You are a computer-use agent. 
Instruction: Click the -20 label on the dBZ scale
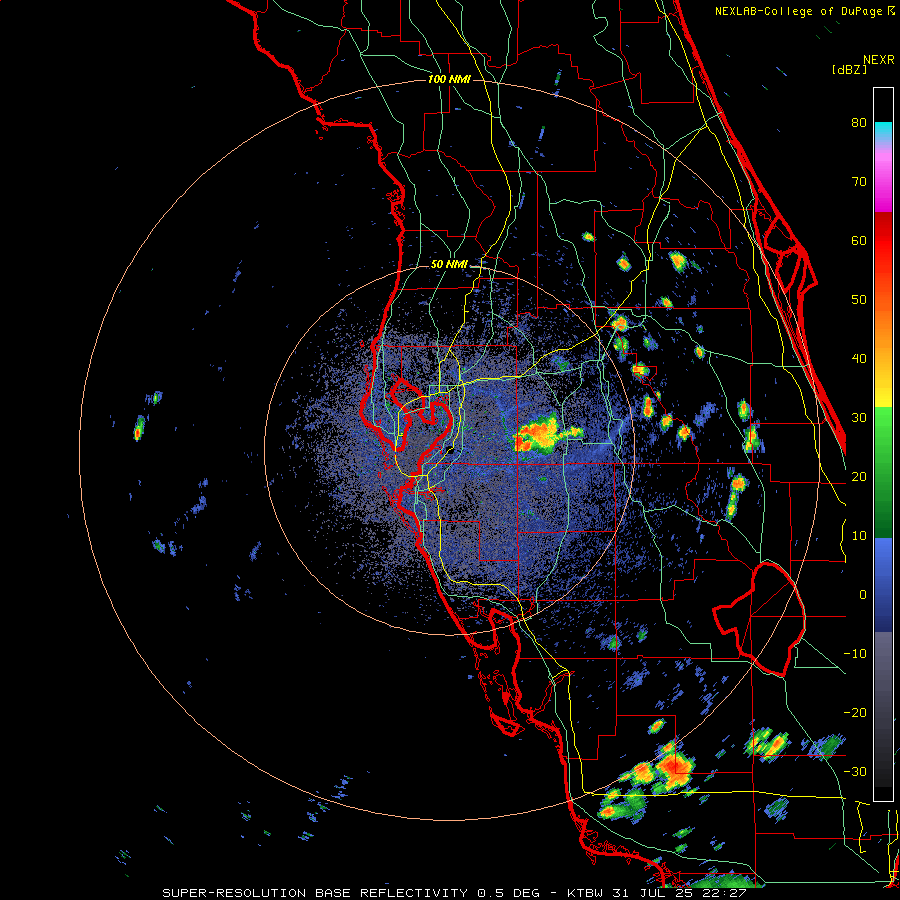[855, 712]
